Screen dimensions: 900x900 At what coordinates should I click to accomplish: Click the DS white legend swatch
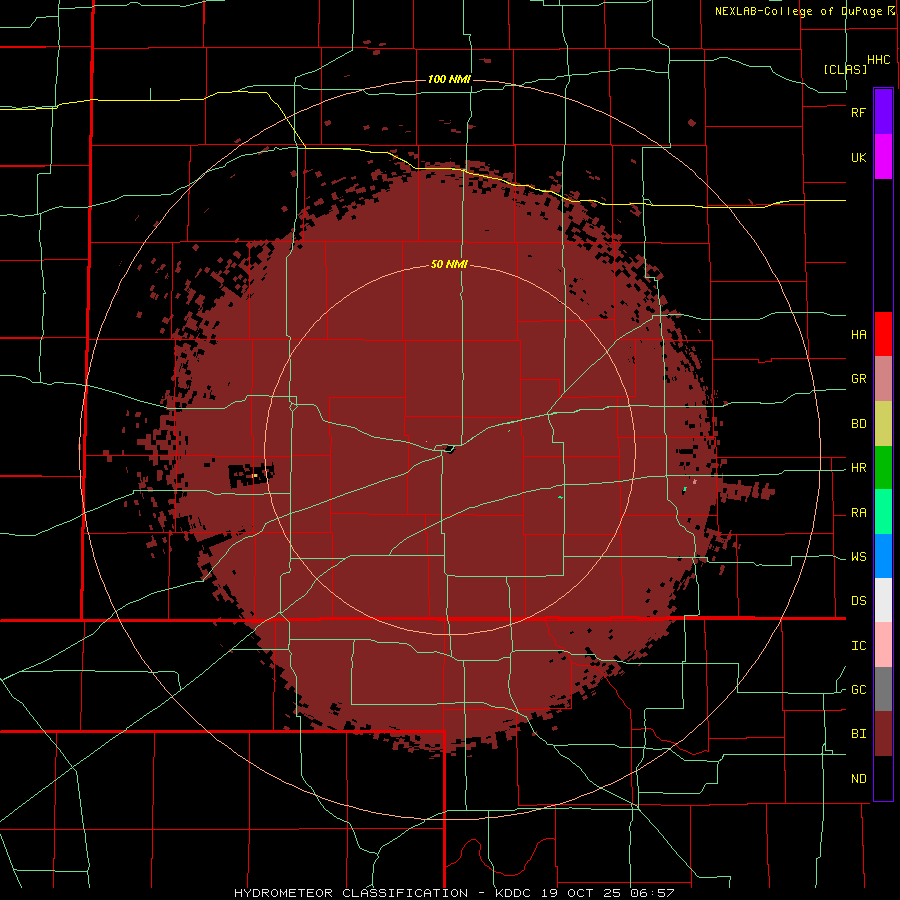tap(883, 600)
